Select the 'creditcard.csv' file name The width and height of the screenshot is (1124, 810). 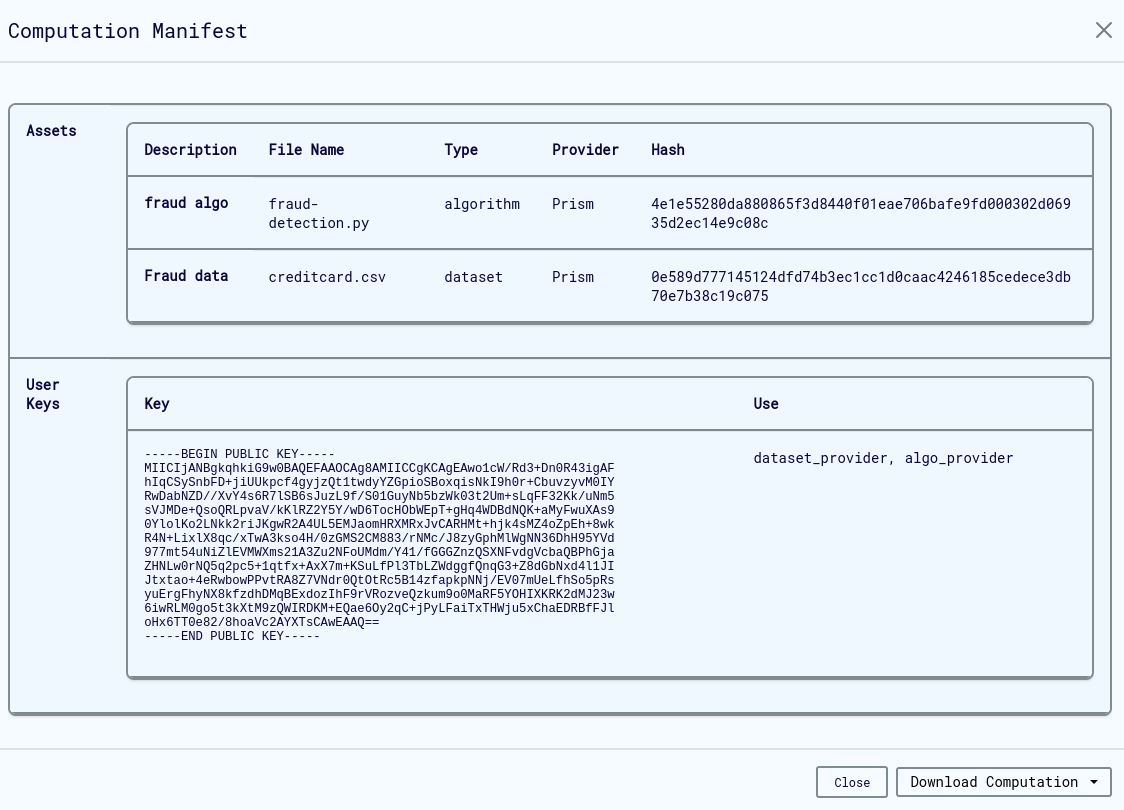pyautogui.click(x=327, y=277)
